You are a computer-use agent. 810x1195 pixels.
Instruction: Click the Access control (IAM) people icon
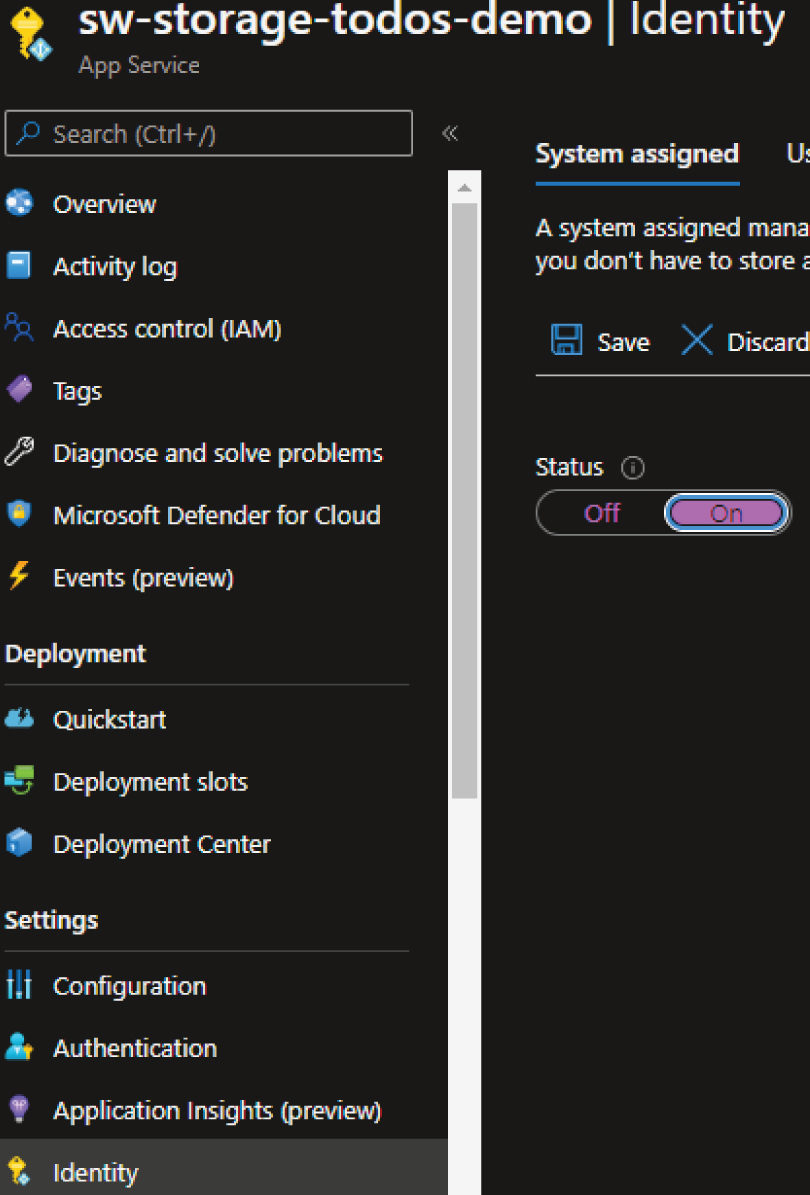click(x=19, y=327)
